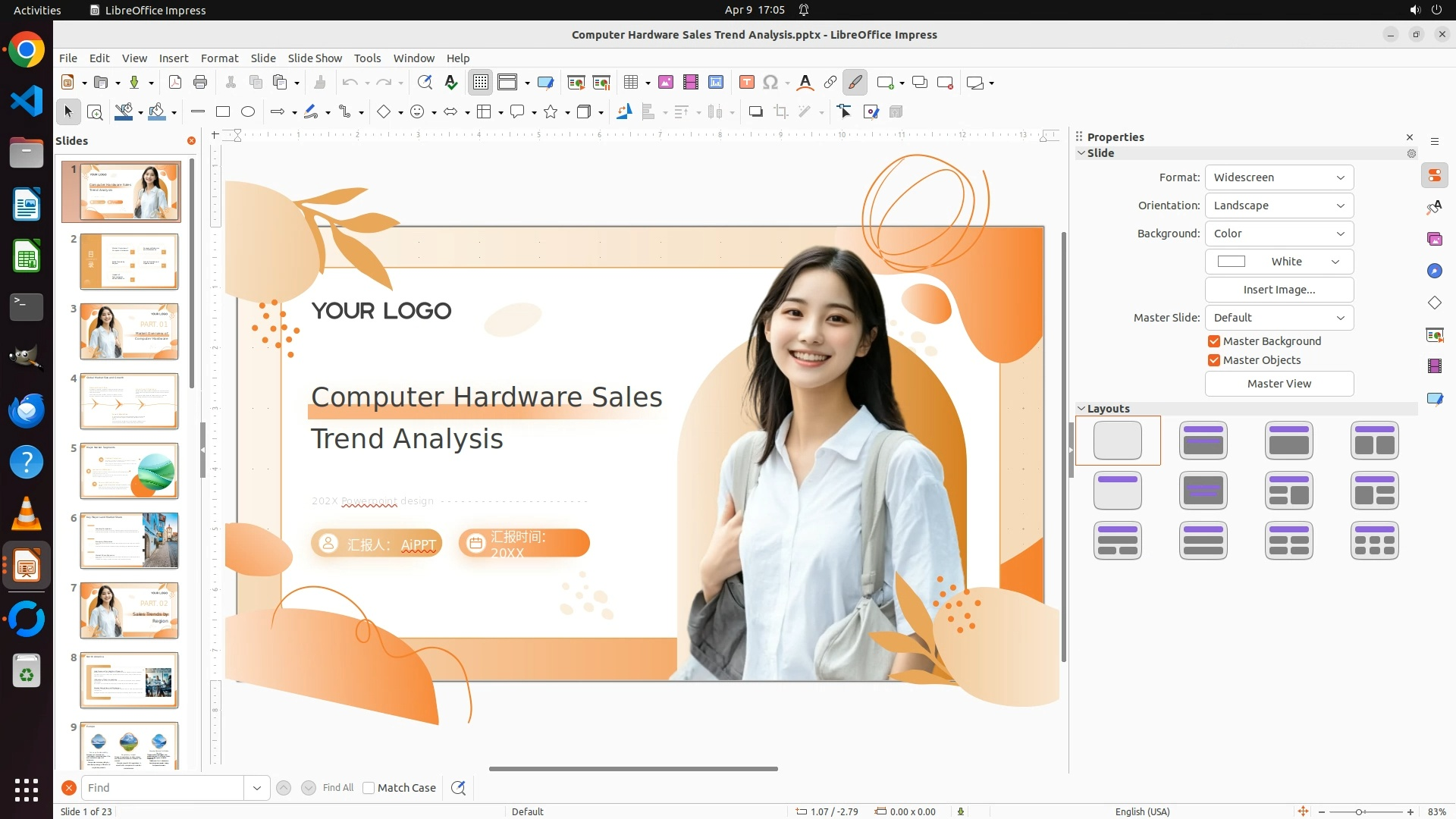Select the Ellipse drawing tool

[x=248, y=112]
